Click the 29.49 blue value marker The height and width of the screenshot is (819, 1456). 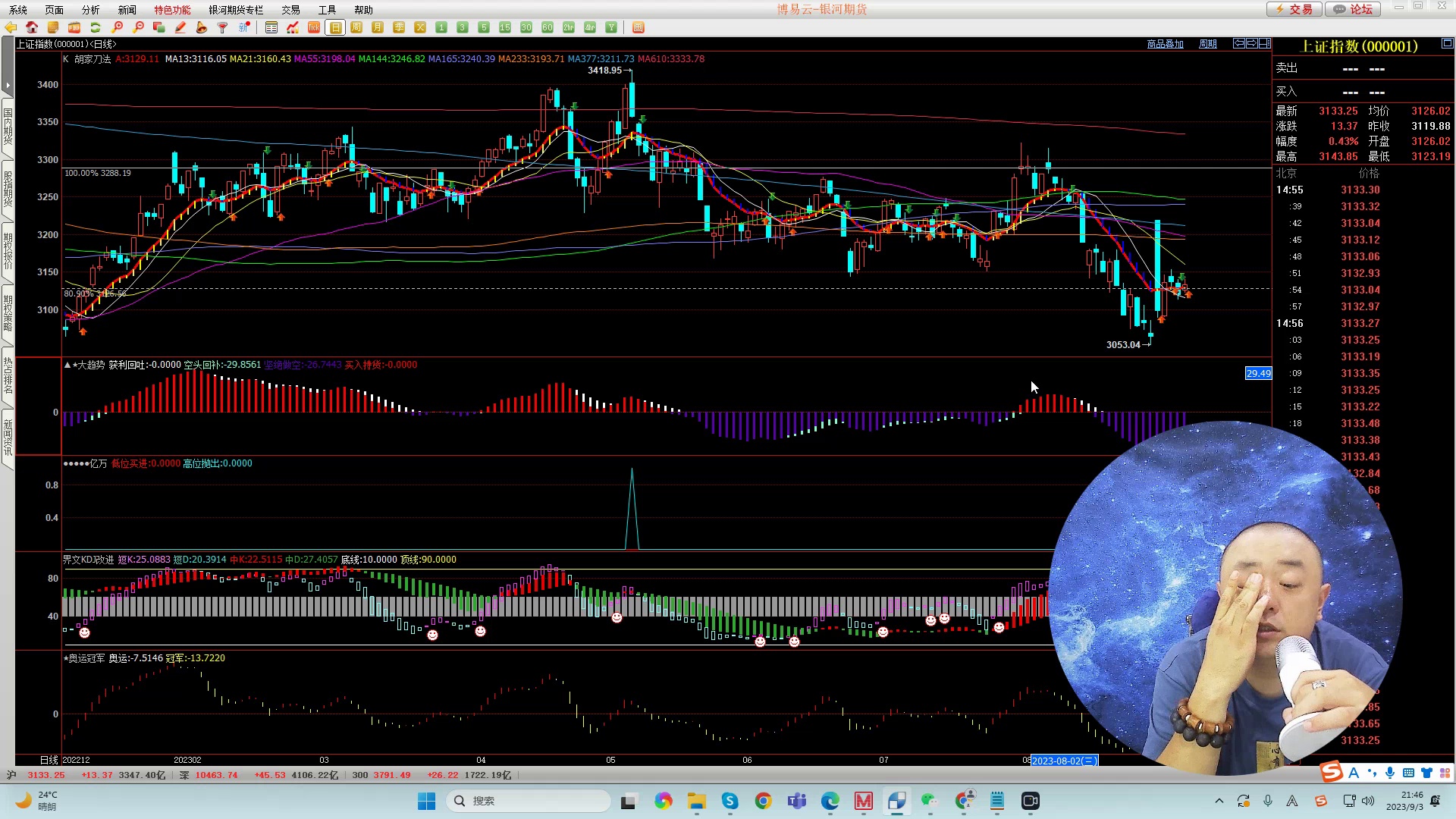tap(1258, 373)
